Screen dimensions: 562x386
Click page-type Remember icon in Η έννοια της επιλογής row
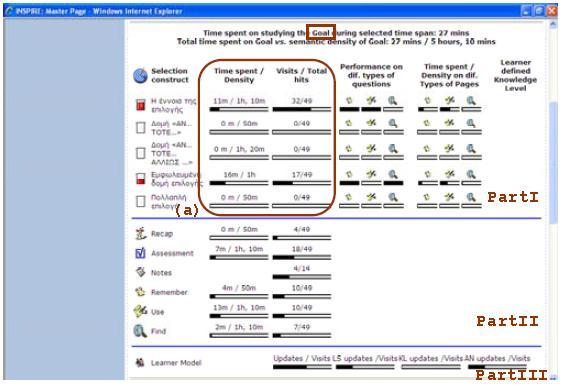(427, 101)
